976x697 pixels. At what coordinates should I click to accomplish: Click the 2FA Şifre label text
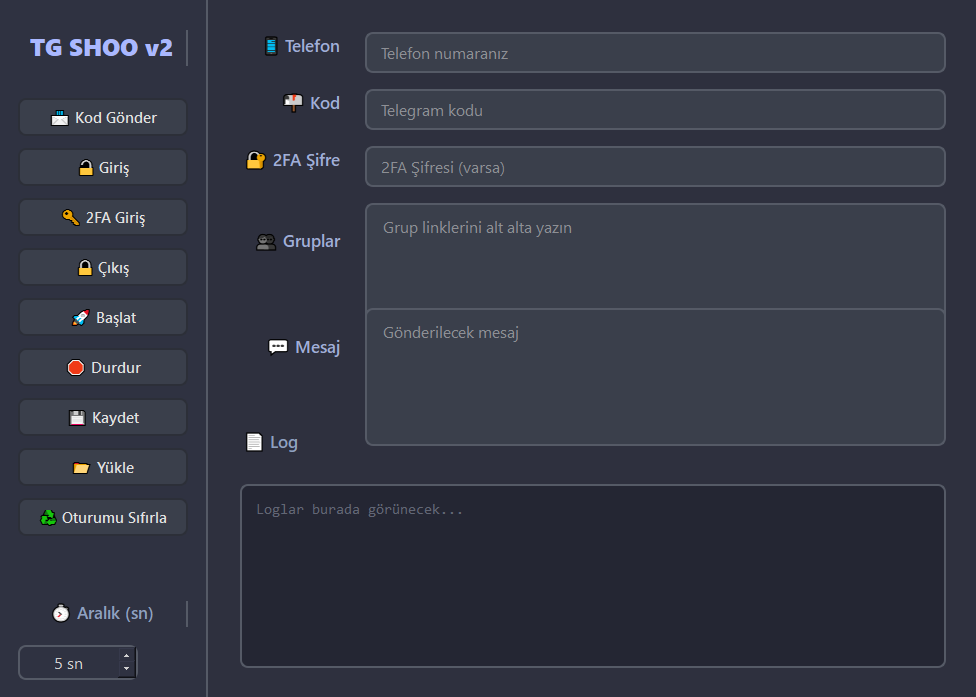pos(306,161)
